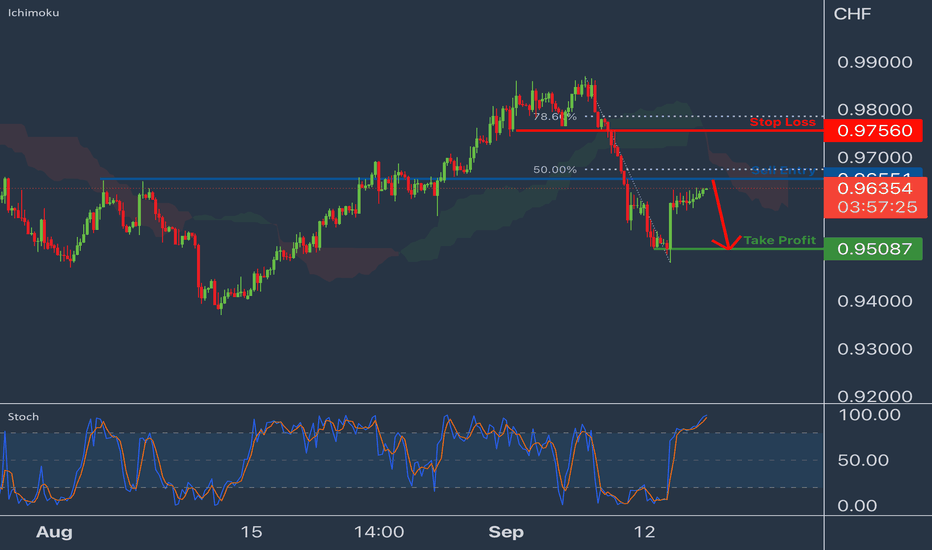932x550 pixels.
Task: Click the 0.00 stochastic scale value
Action: pos(857,506)
